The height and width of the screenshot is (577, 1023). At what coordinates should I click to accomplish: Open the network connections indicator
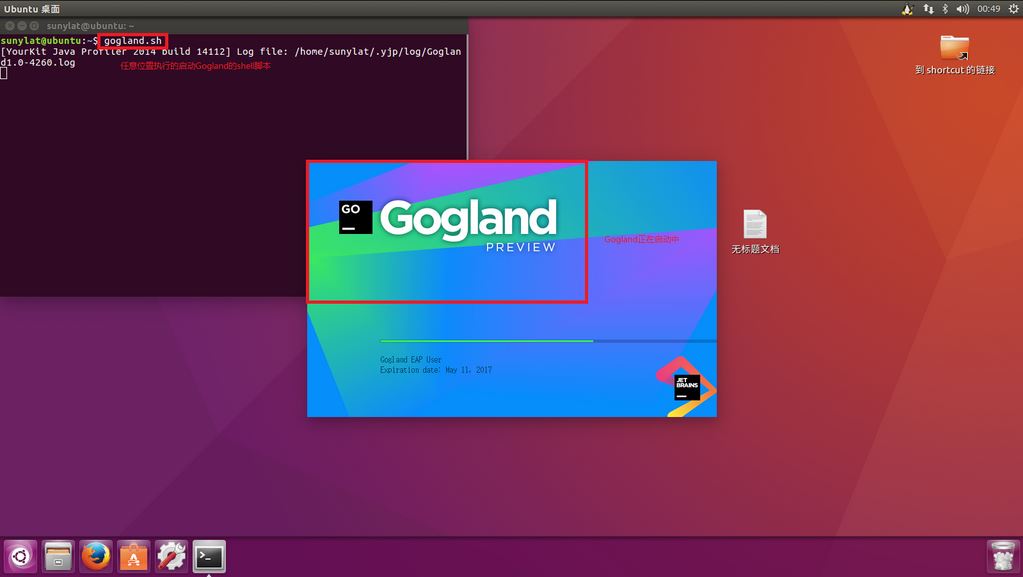click(928, 9)
